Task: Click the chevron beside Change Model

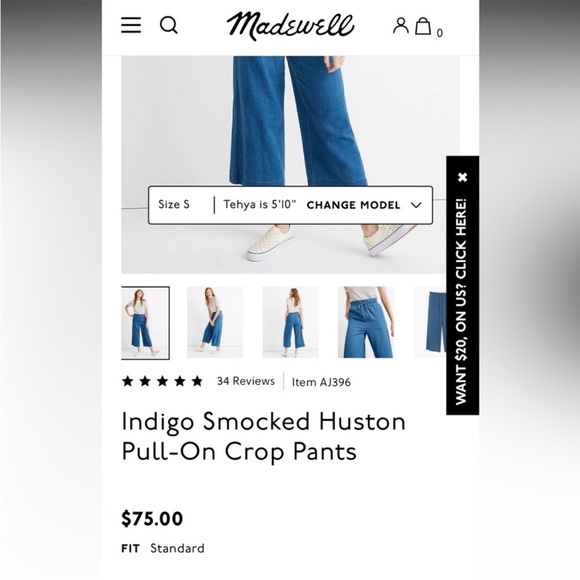Action: [x=416, y=205]
